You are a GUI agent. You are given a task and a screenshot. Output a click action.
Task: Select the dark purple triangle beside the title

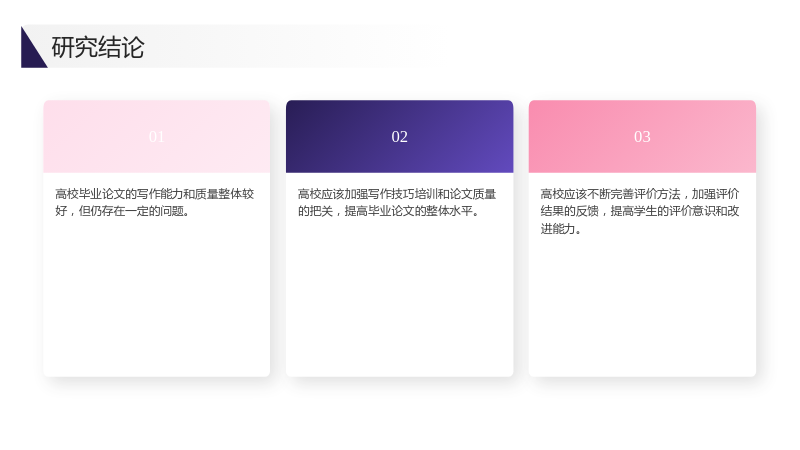coord(31,51)
